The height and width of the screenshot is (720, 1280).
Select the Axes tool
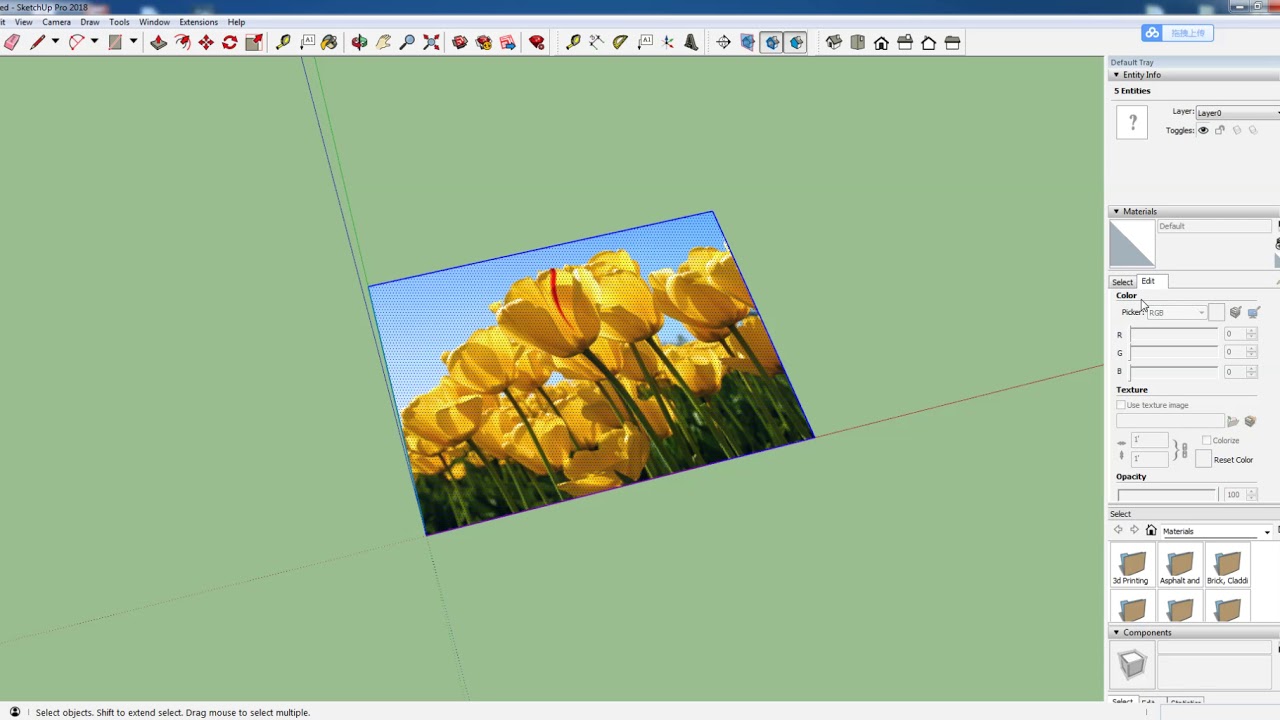coord(668,42)
